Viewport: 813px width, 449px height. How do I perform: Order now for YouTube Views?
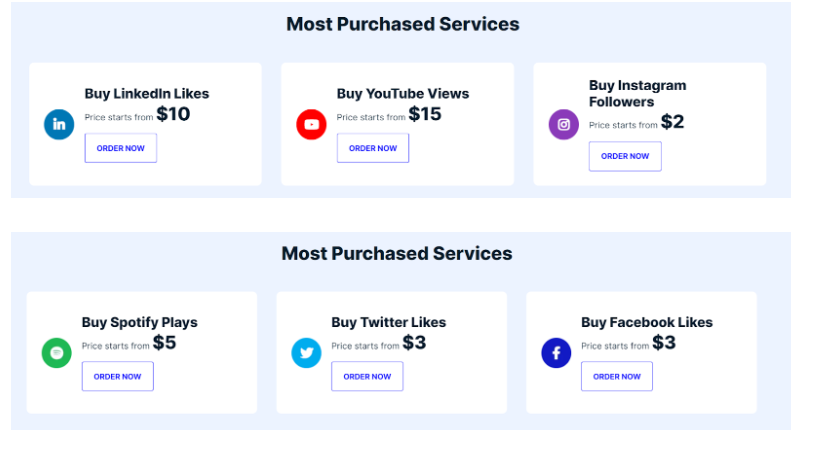point(373,148)
